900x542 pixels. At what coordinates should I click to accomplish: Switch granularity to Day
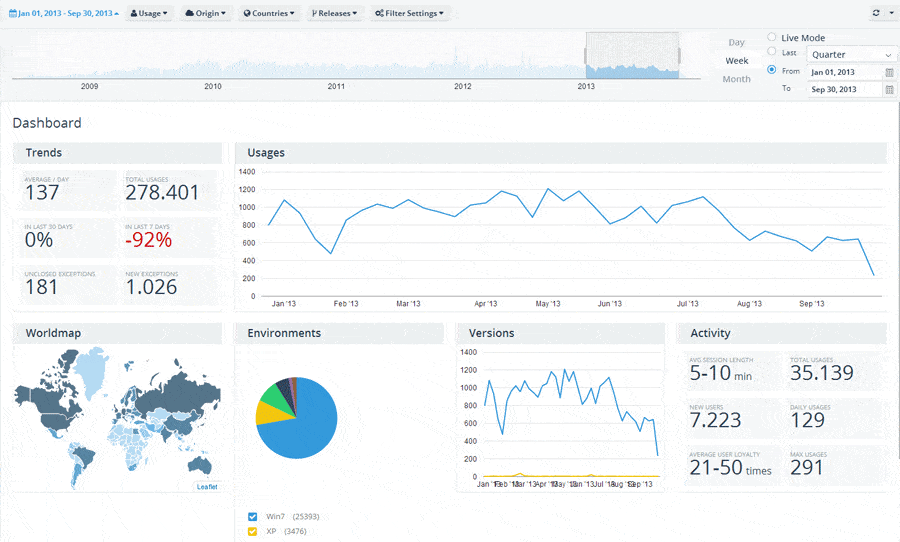click(736, 42)
